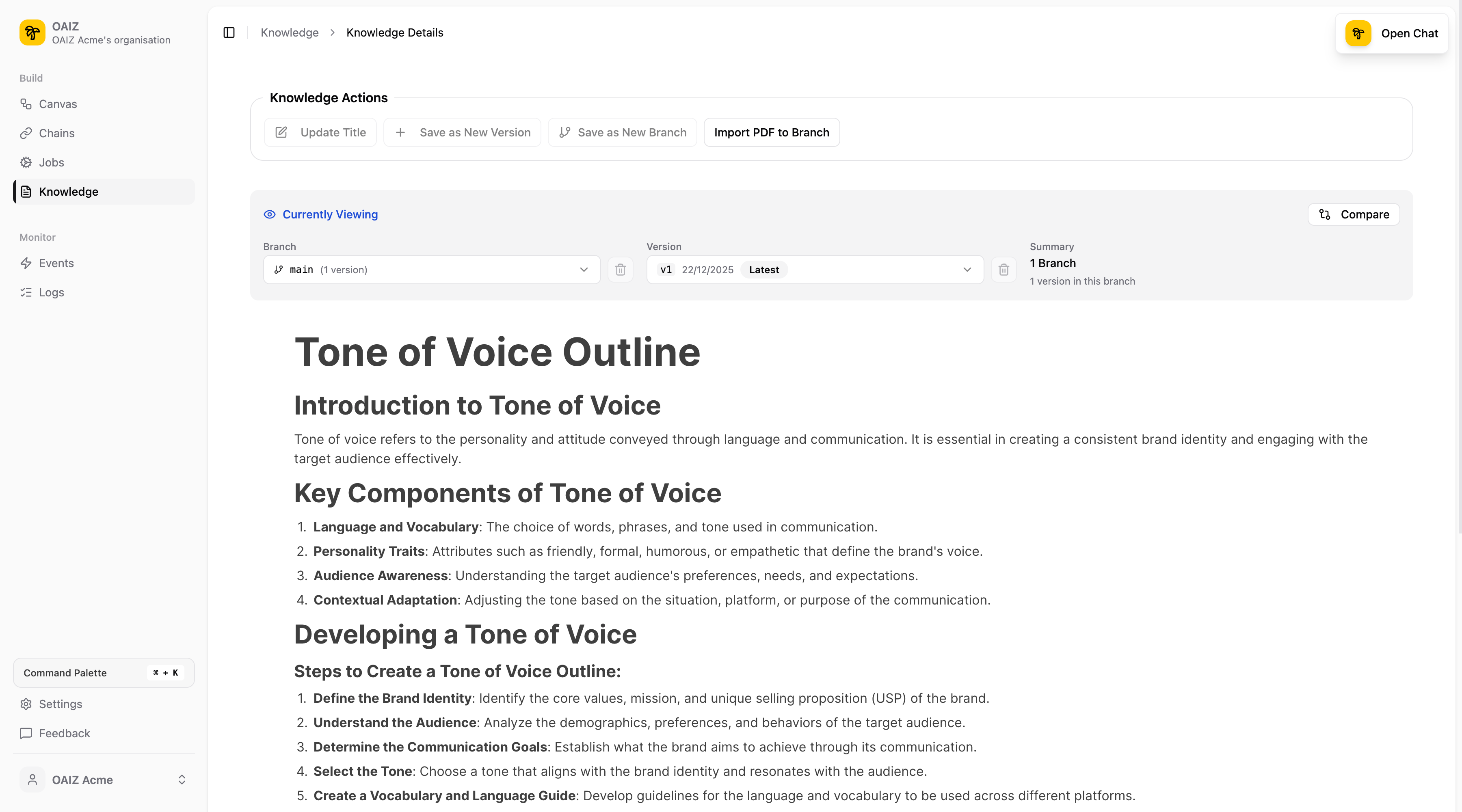The image size is (1462, 812).
Task: Click the trash icon beside the Version selector
Action: tap(1004, 270)
